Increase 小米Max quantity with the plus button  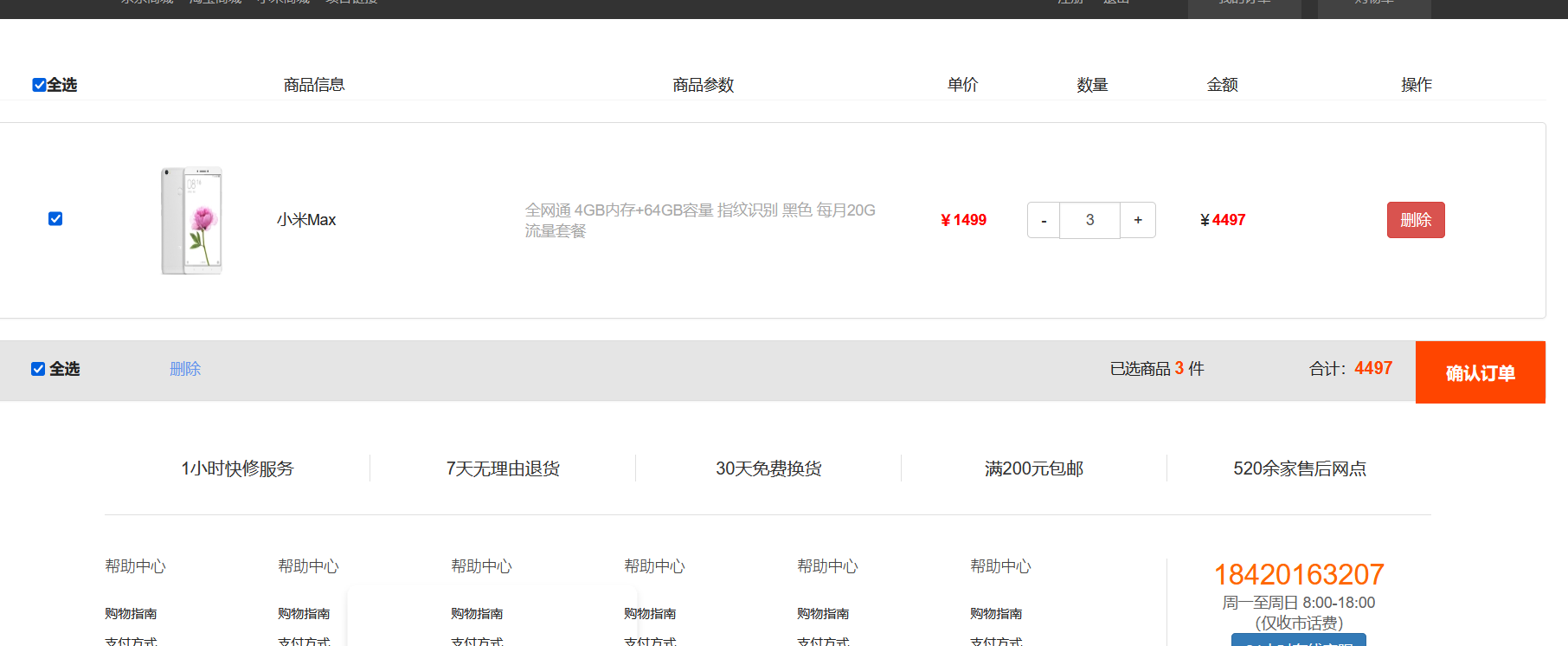tap(1138, 220)
